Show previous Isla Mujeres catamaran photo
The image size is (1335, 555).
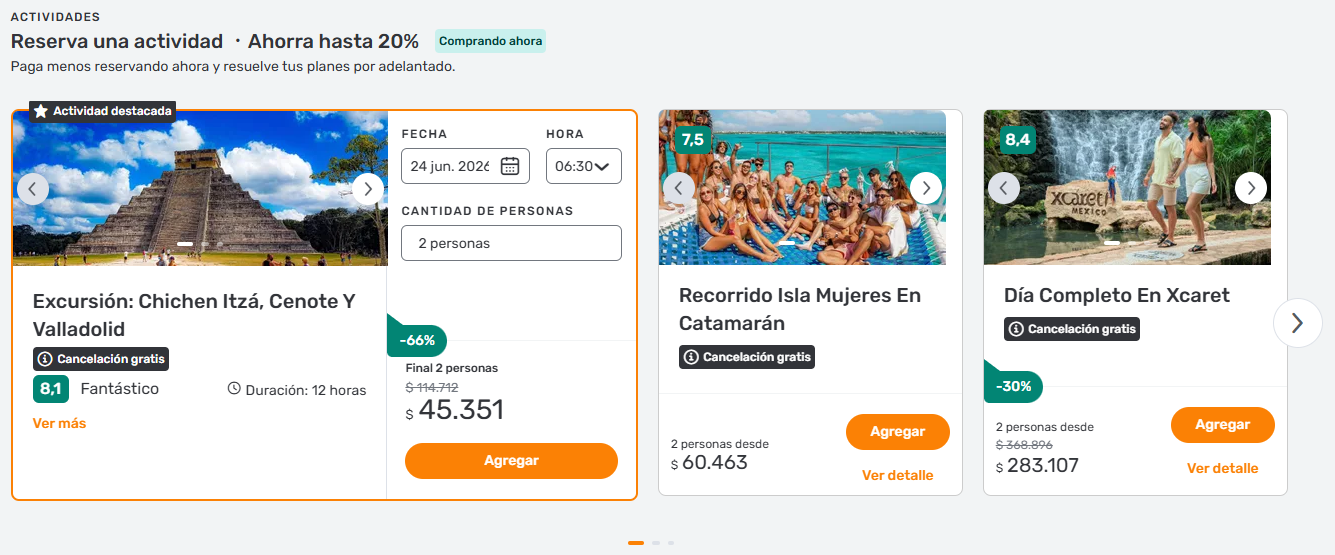click(679, 187)
